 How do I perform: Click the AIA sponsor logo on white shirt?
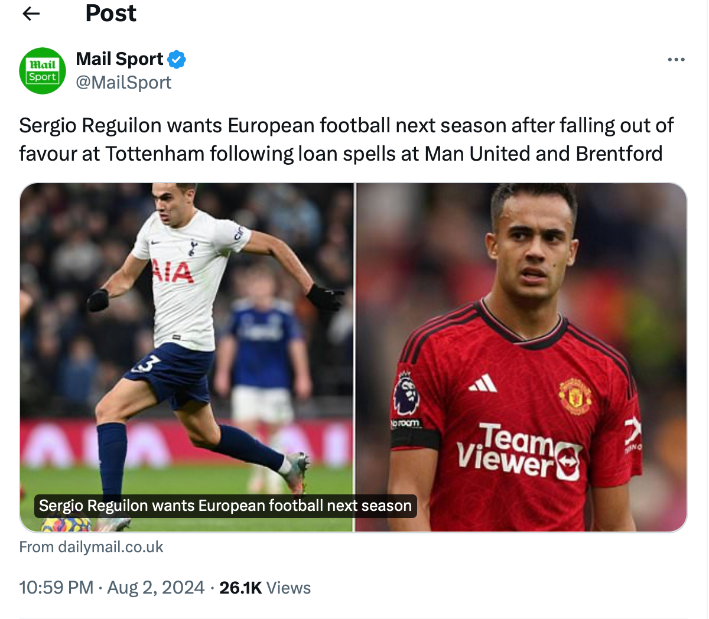(172, 271)
